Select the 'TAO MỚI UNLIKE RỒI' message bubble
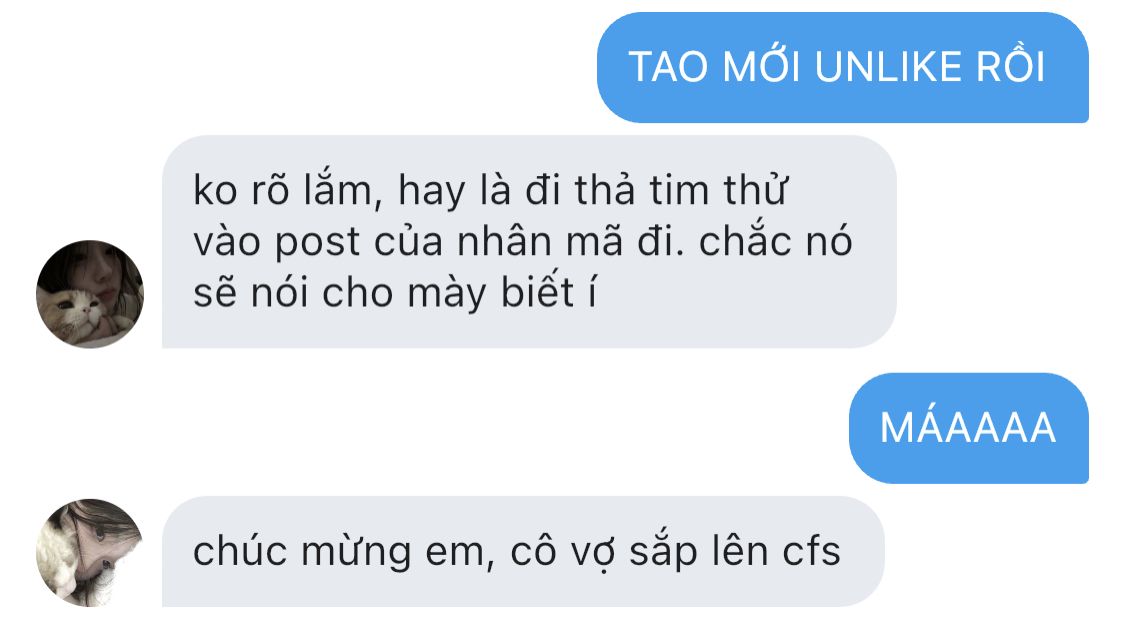Screen dimensions: 1125x637 point(842,67)
